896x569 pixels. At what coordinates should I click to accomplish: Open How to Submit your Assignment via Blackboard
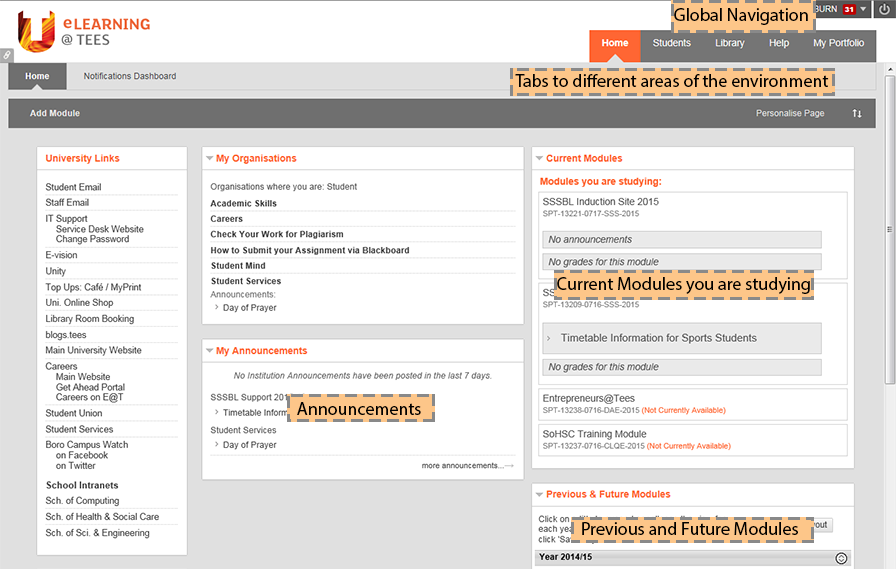pyautogui.click(x=310, y=250)
